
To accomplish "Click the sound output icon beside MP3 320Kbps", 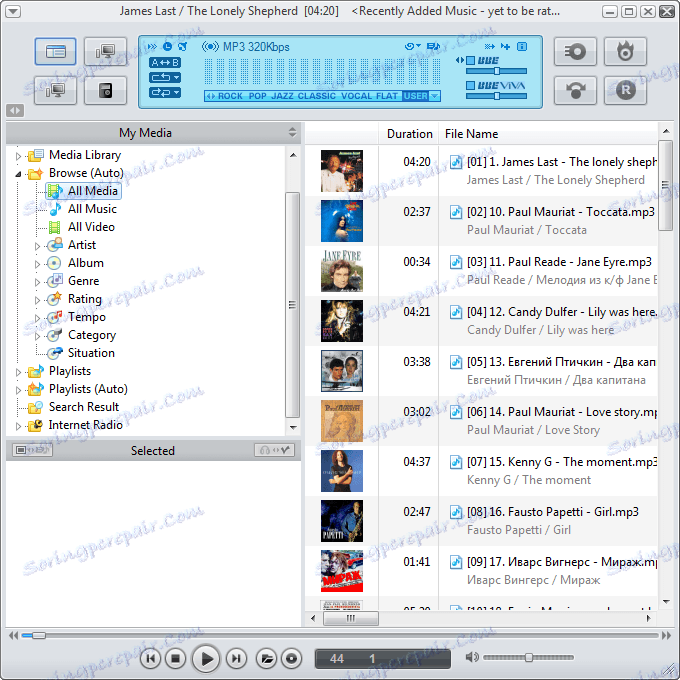I will pos(210,46).
